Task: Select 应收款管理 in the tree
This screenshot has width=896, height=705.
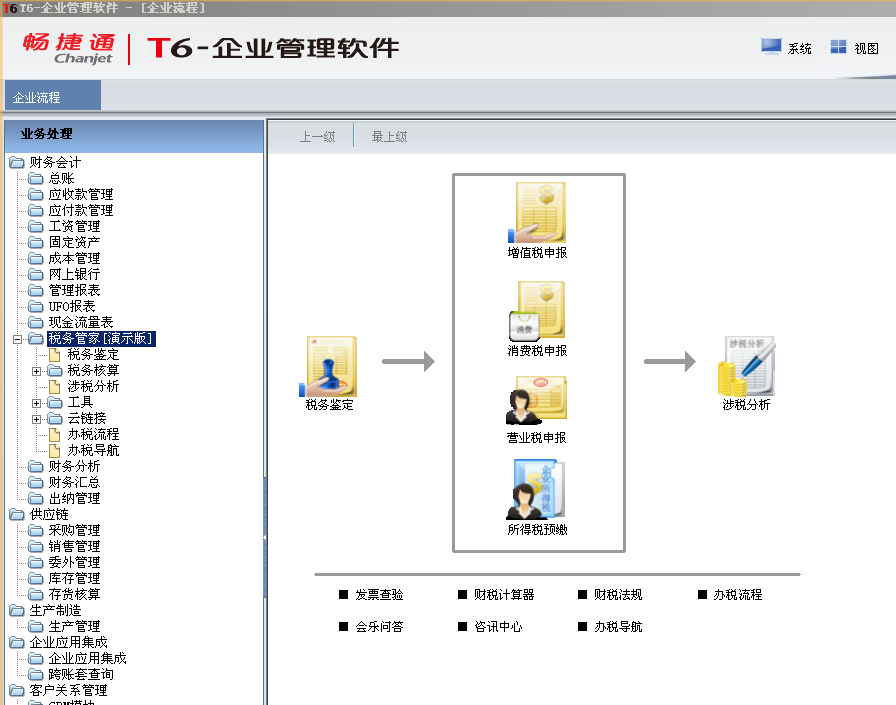Action: point(81,195)
